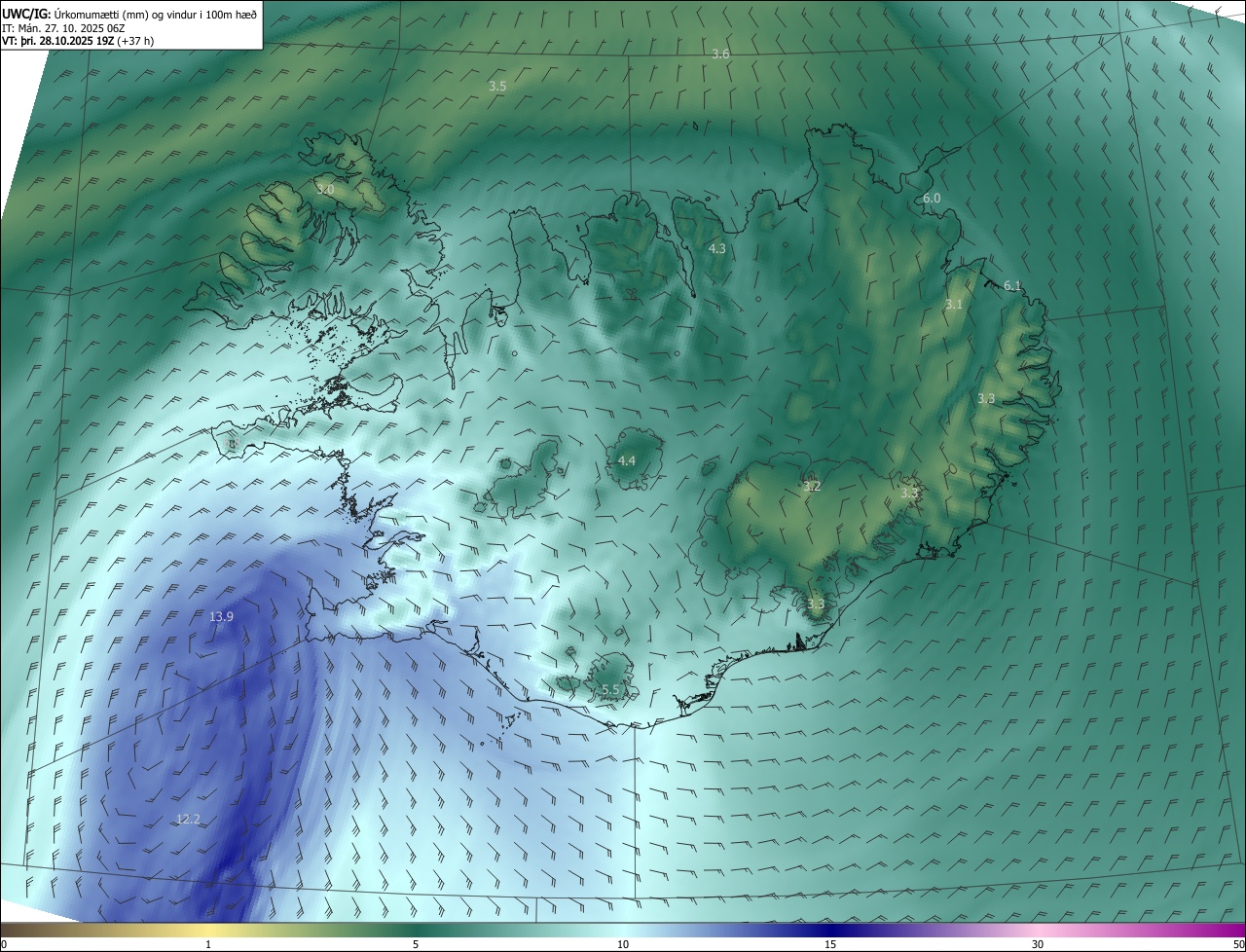Click the 4.3 value label on the map

click(716, 249)
